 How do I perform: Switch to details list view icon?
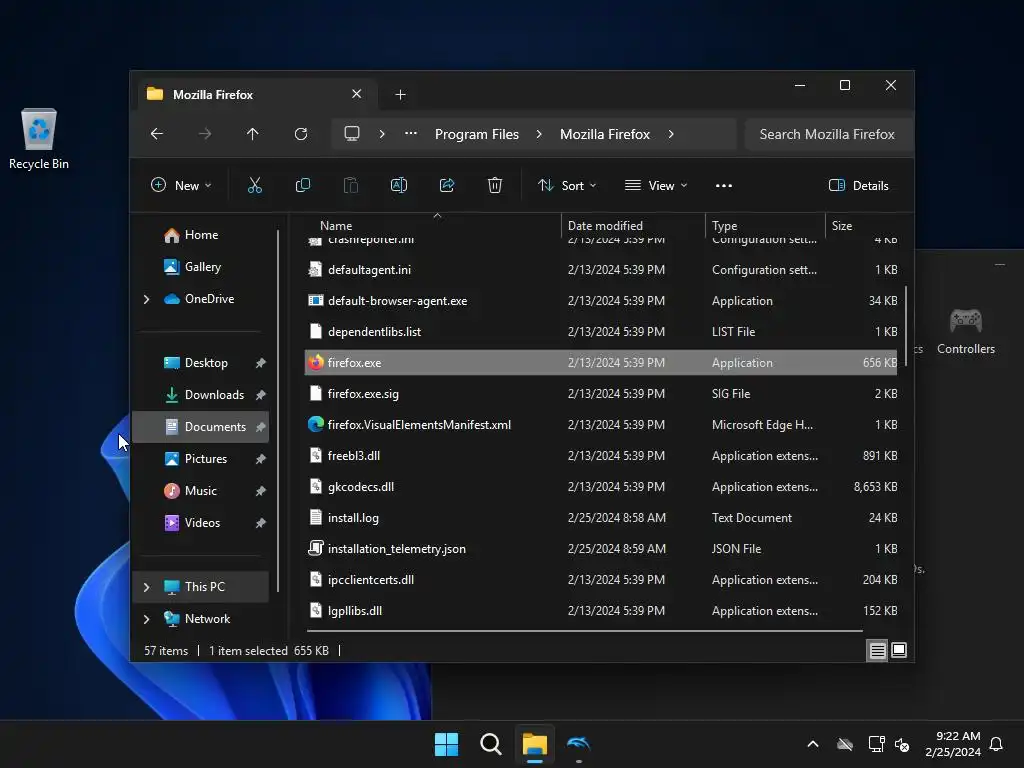pyautogui.click(x=877, y=650)
